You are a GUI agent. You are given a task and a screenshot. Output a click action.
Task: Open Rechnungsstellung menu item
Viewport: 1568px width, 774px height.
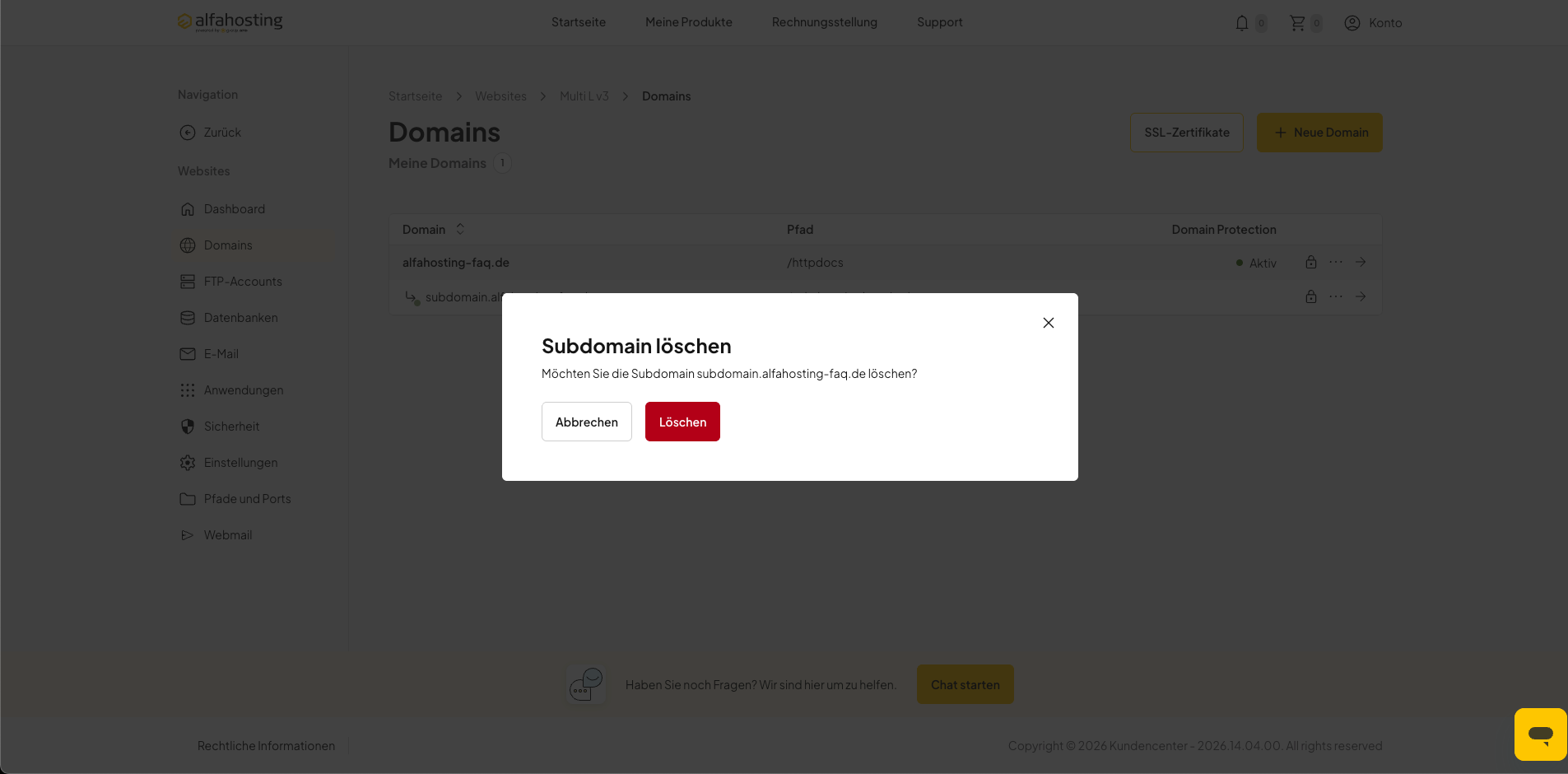click(825, 22)
